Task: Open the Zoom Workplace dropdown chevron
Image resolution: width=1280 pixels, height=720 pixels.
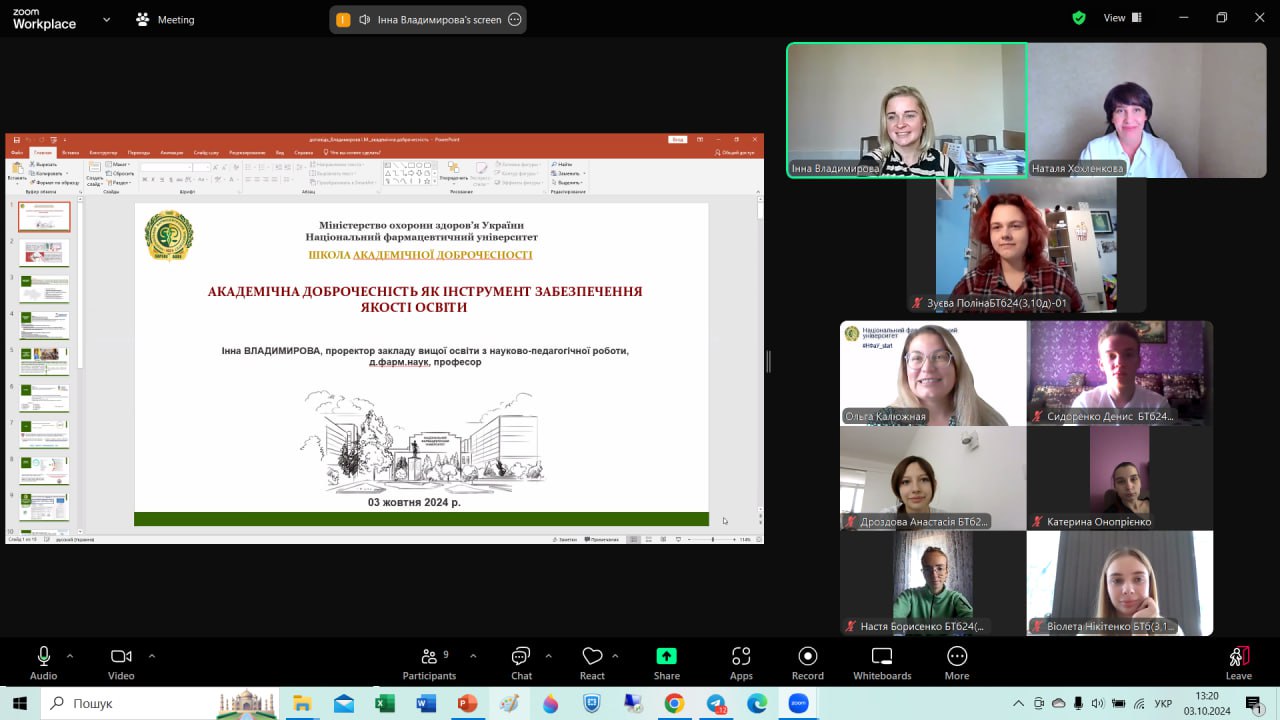Action: click(x=106, y=19)
